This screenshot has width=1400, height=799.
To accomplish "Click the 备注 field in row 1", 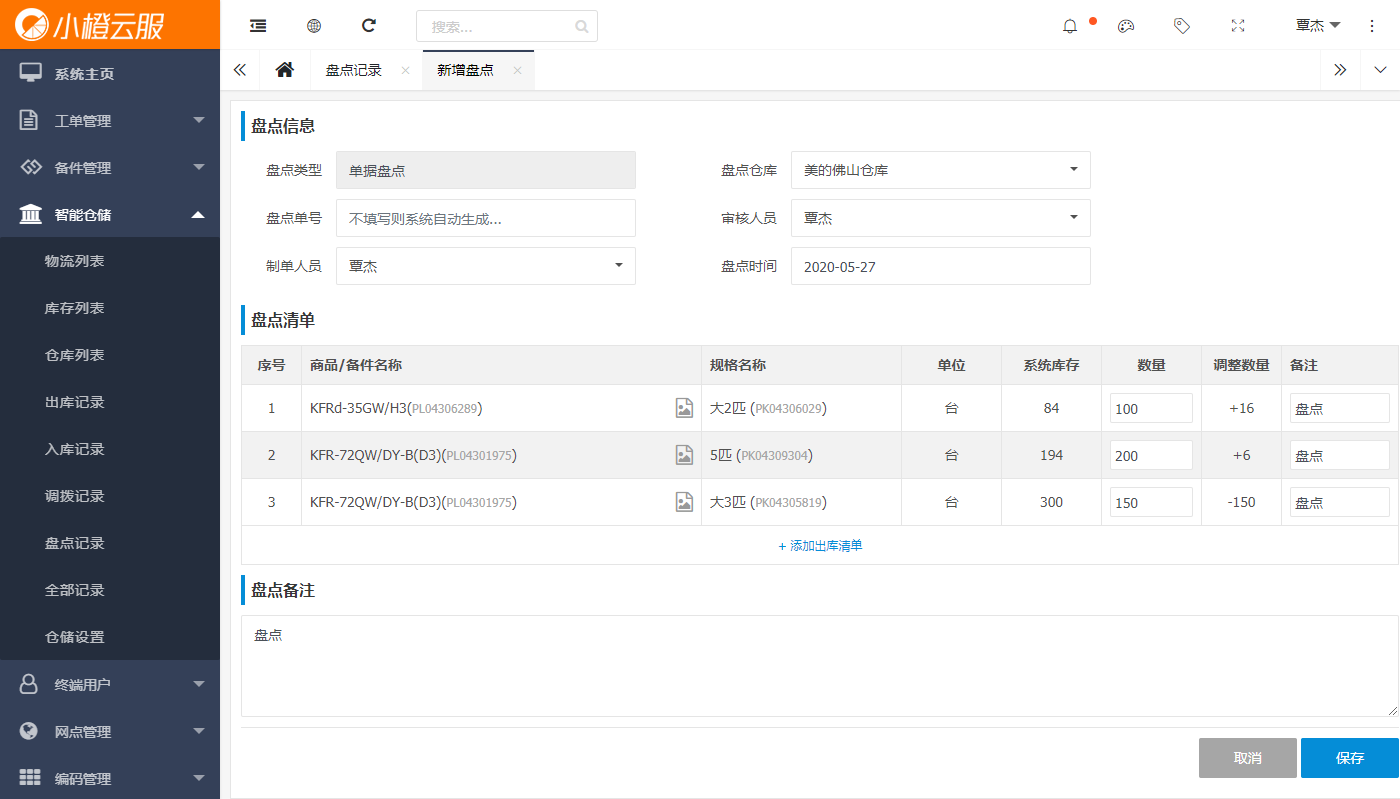I will pyautogui.click(x=1340, y=408).
